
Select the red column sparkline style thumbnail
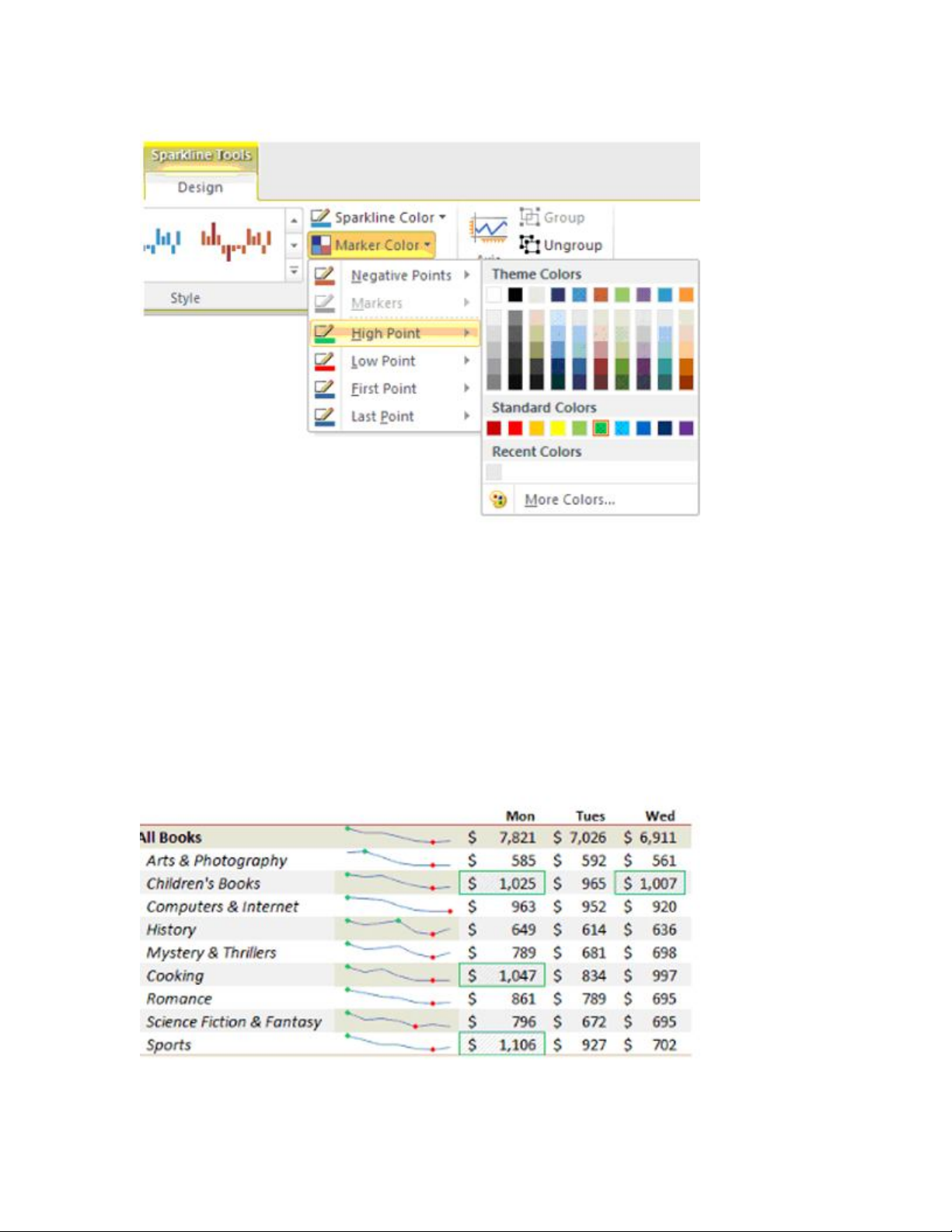pyautogui.click(x=235, y=241)
